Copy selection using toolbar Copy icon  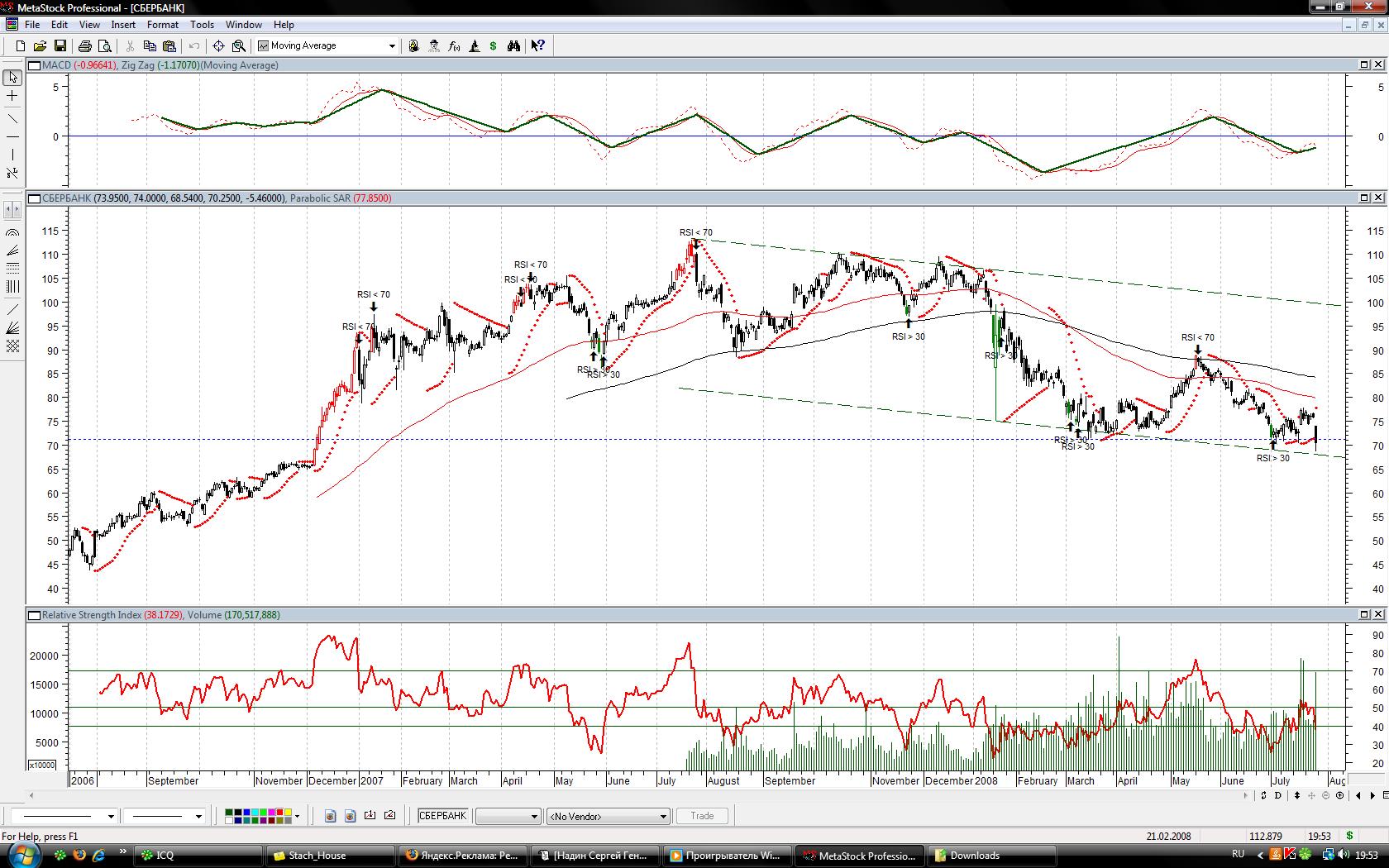tap(150, 46)
